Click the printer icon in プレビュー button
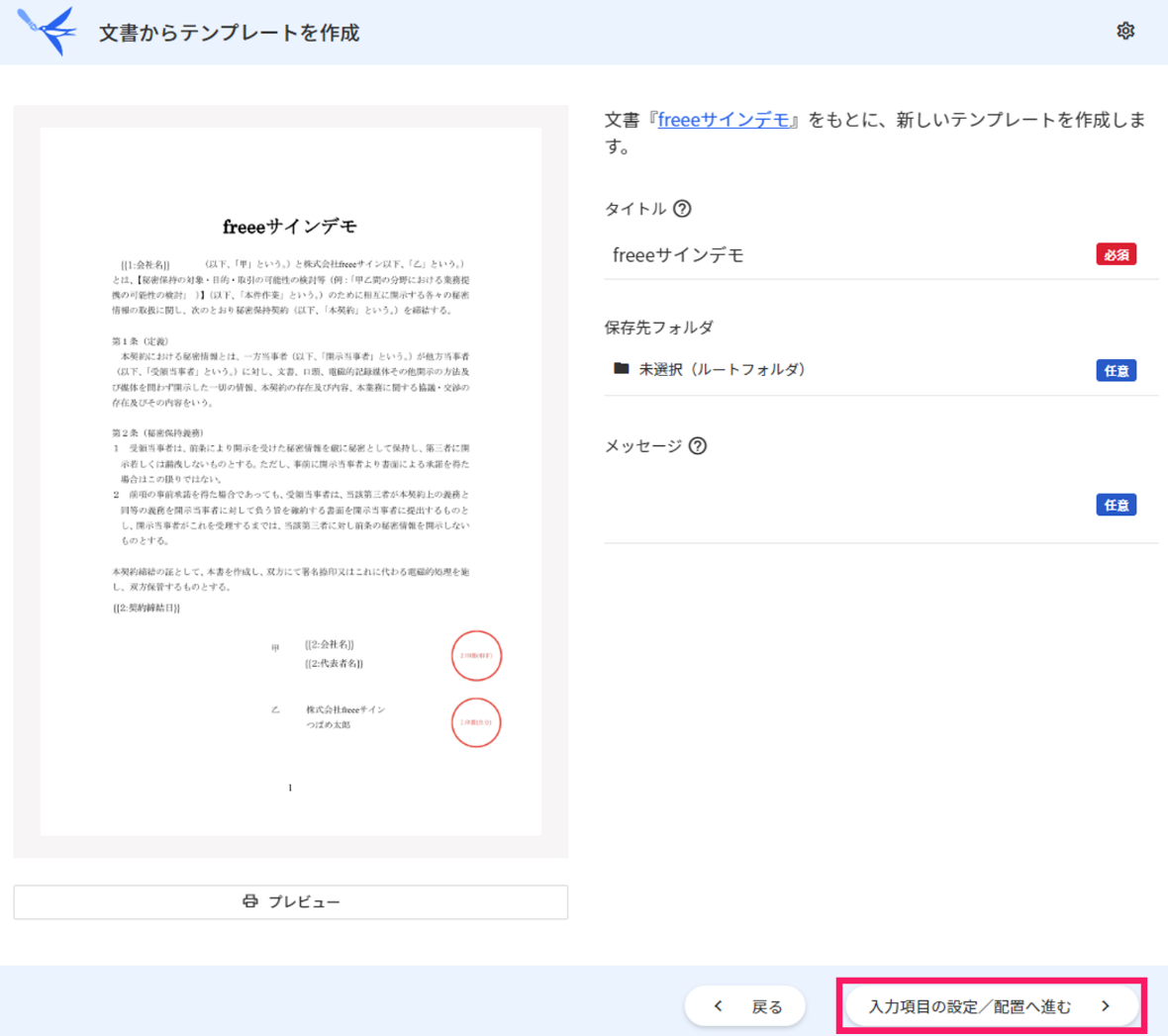Image resolution: width=1168 pixels, height=1036 pixels. coord(250,901)
